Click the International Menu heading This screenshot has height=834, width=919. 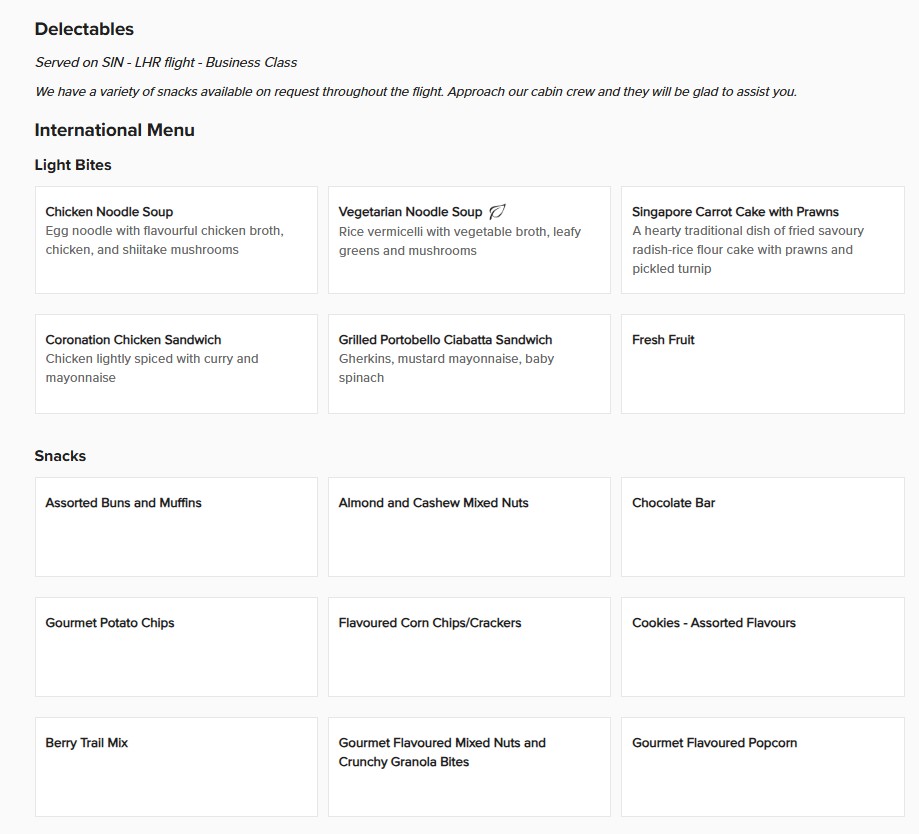(x=115, y=130)
